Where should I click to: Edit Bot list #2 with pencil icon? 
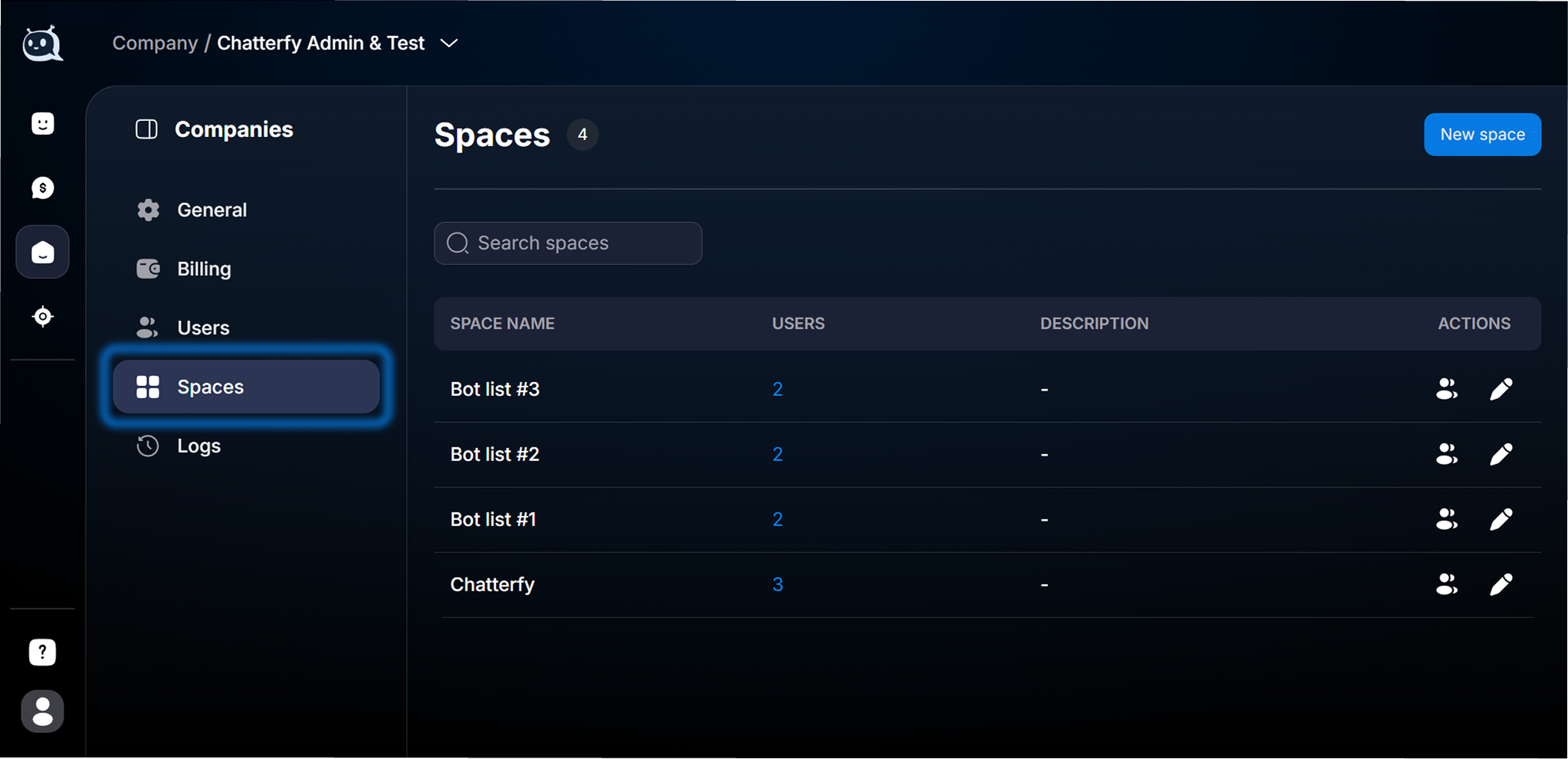click(1501, 454)
